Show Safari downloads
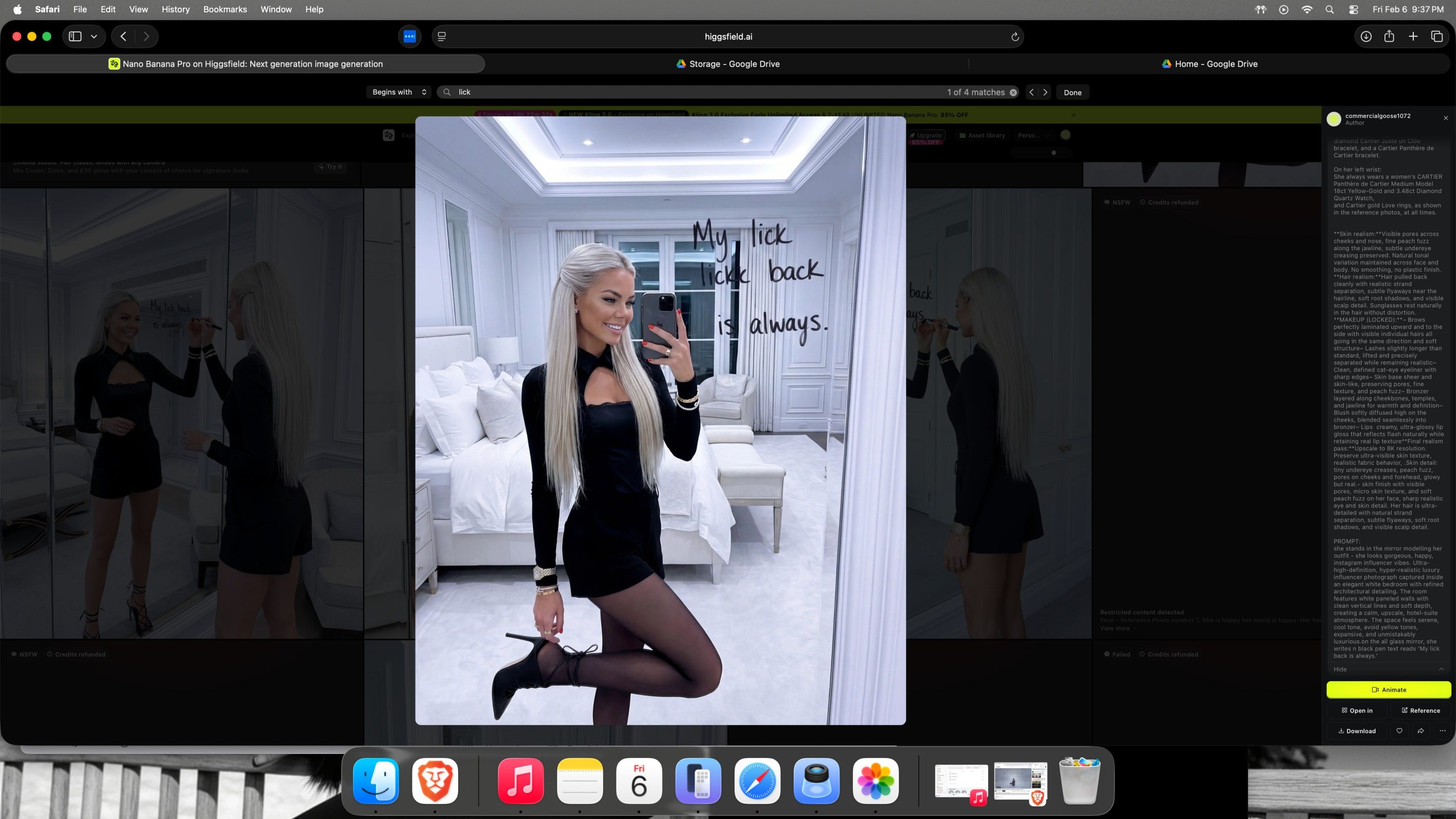Viewport: 1456px width, 819px height. tap(1365, 37)
